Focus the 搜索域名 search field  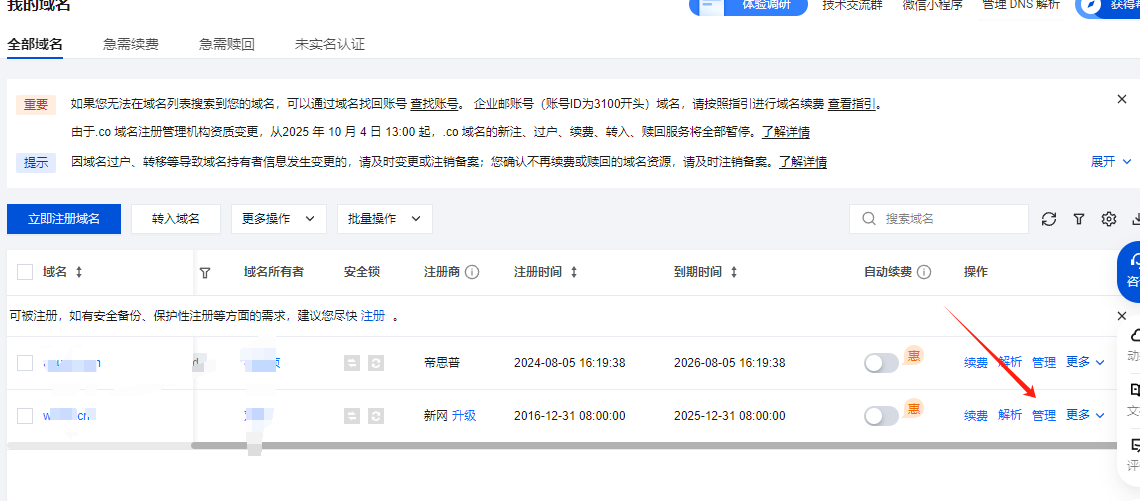click(x=939, y=219)
